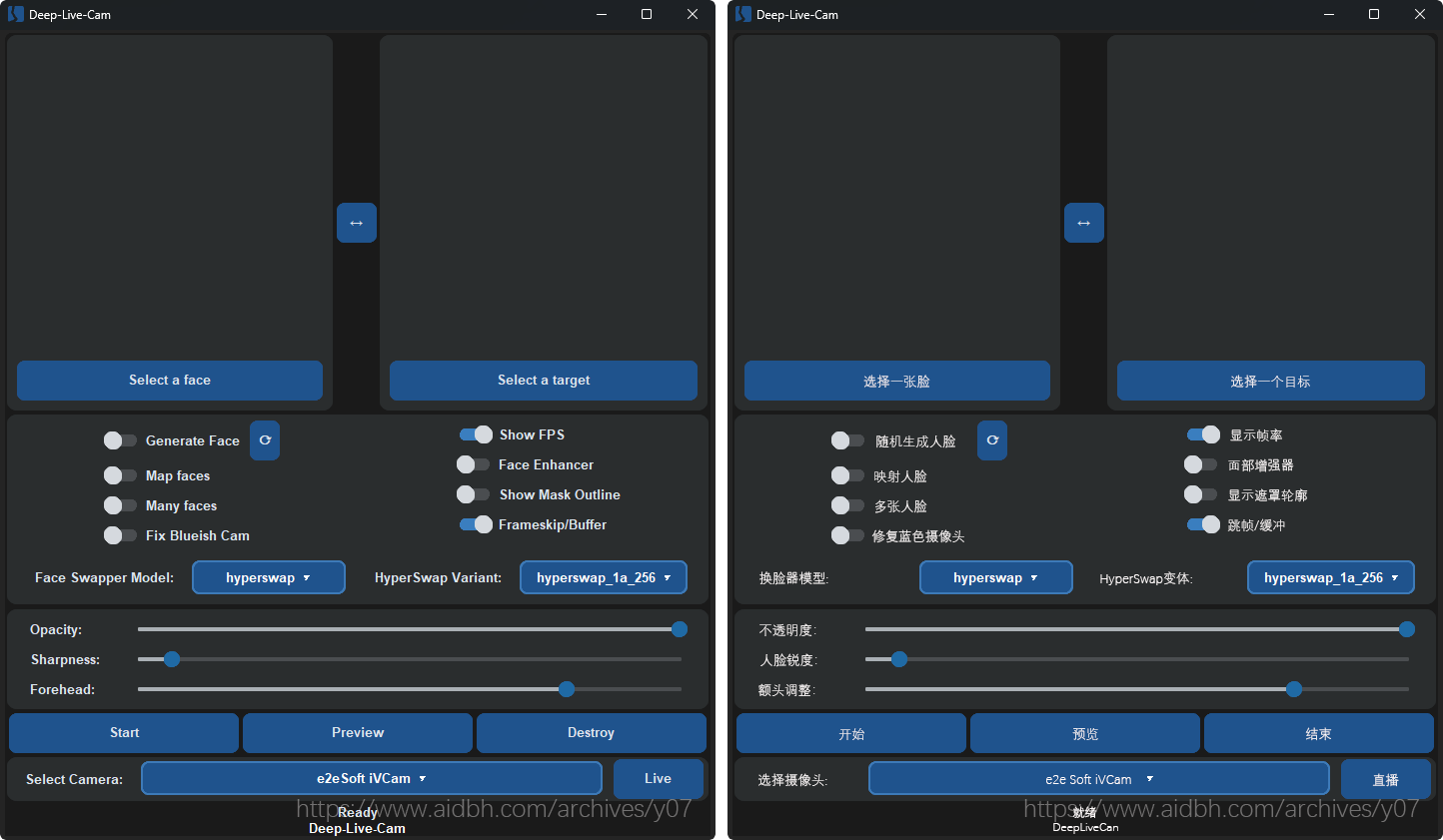Enable Fix Blueish Cam toggle
Image resolution: width=1443 pixels, height=840 pixels.
(x=120, y=535)
